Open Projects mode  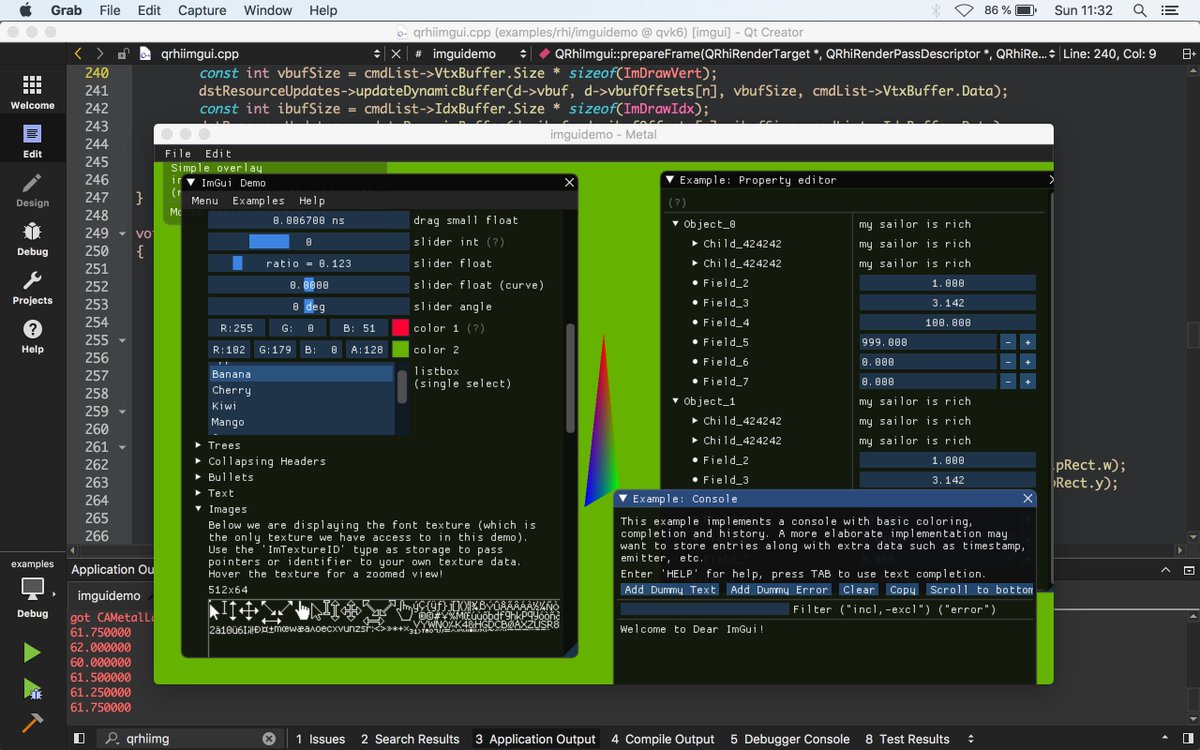point(31,287)
